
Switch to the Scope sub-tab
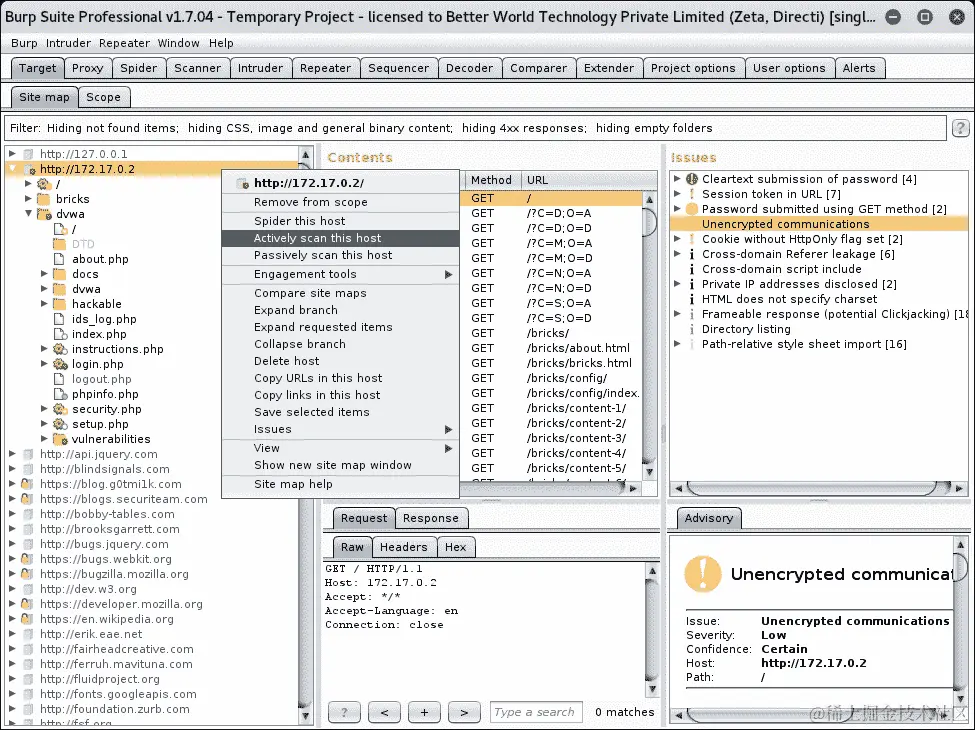coord(103,97)
